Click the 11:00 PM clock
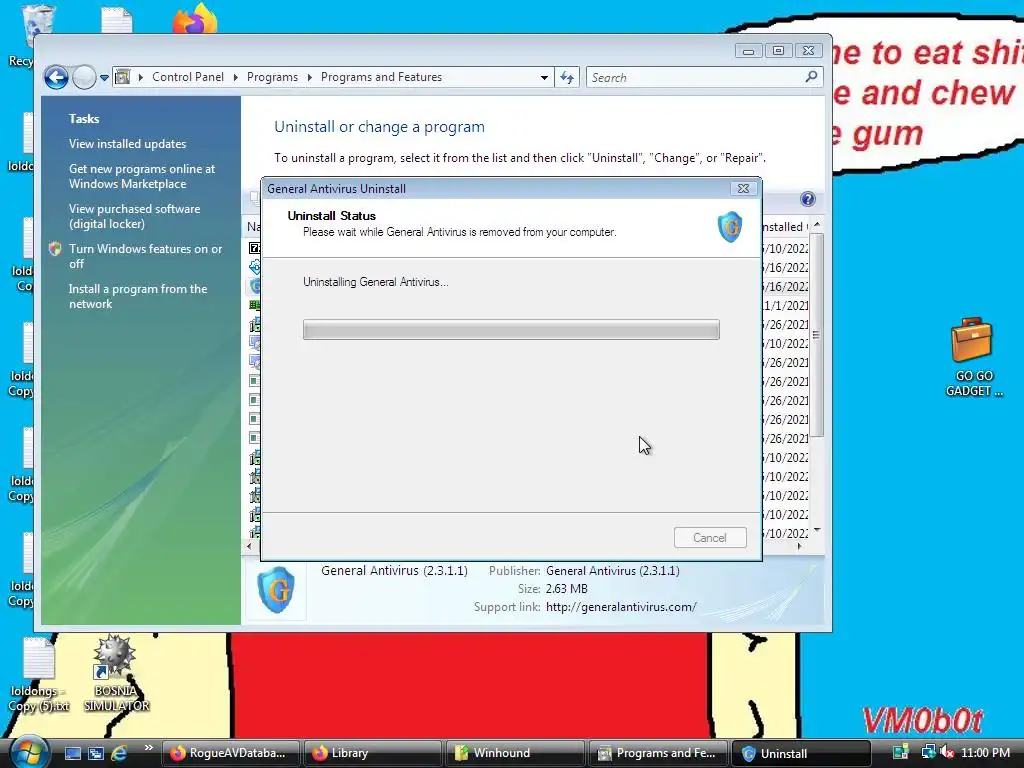Viewport: 1024px width, 768px height. click(x=985, y=752)
